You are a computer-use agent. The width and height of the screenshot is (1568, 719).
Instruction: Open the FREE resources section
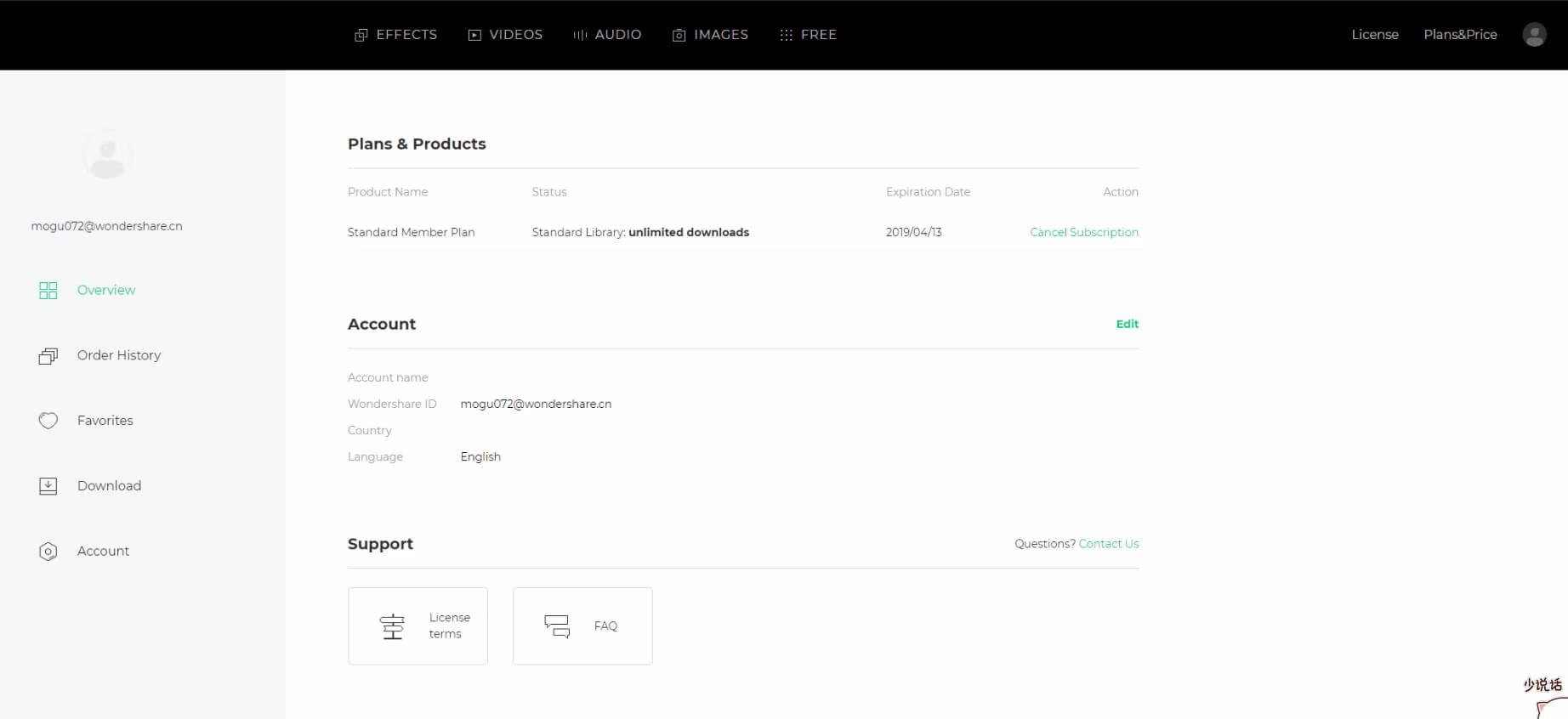[x=809, y=35]
